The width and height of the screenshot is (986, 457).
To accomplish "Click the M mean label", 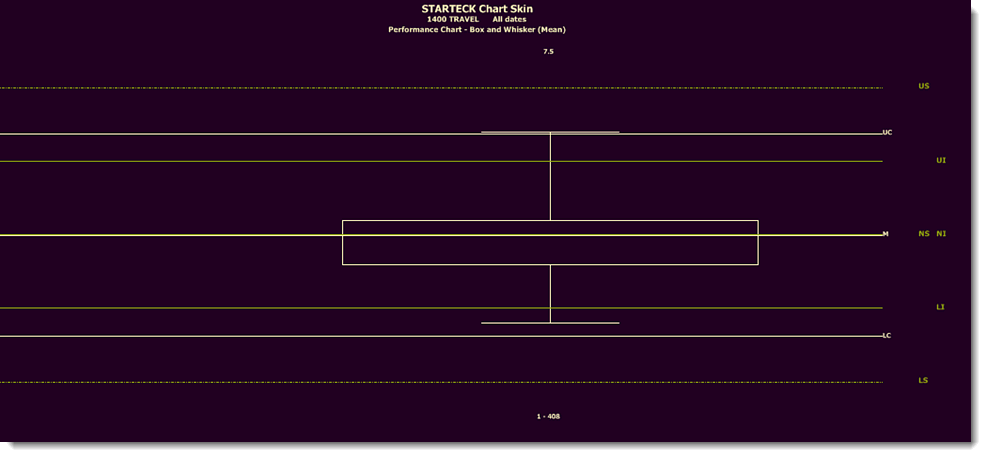I will pos(885,234).
